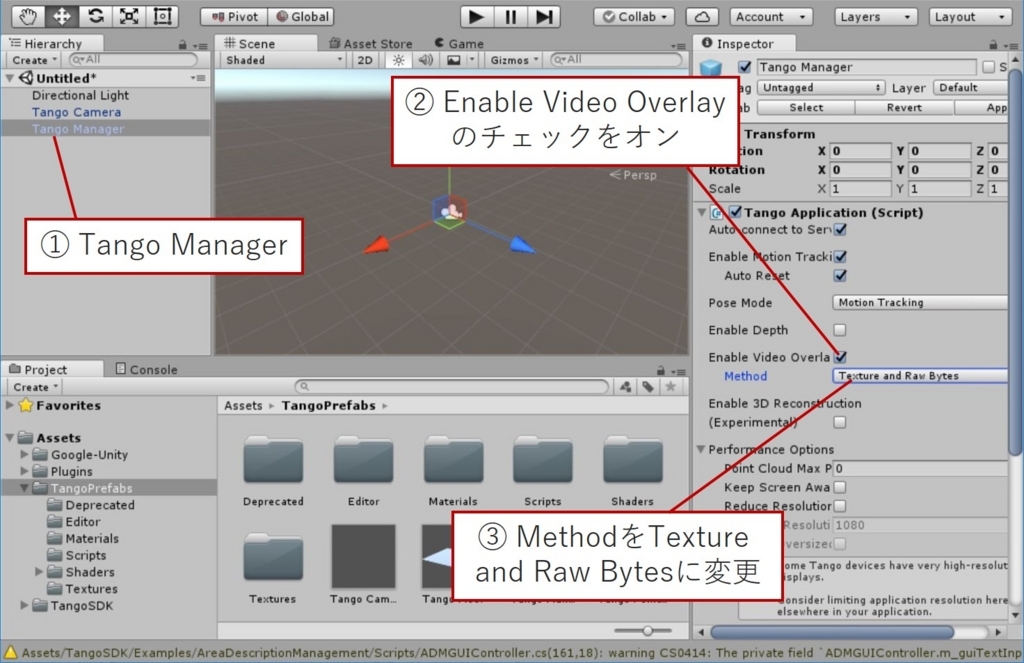1024x663 pixels.
Task: Toggle Global handle rotation
Action: [302, 16]
